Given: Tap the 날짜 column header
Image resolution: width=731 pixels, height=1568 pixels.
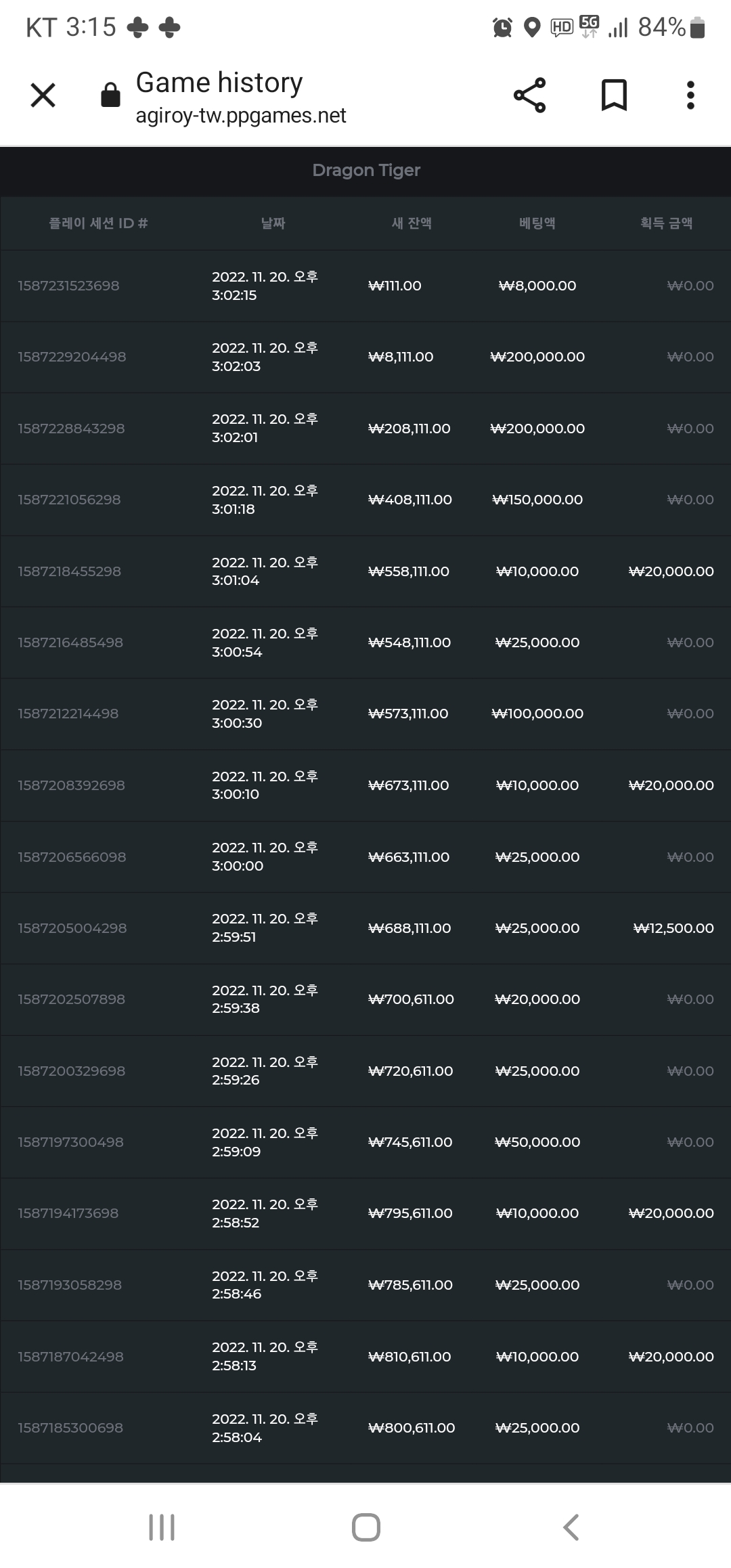Looking at the screenshot, I should coord(273,223).
